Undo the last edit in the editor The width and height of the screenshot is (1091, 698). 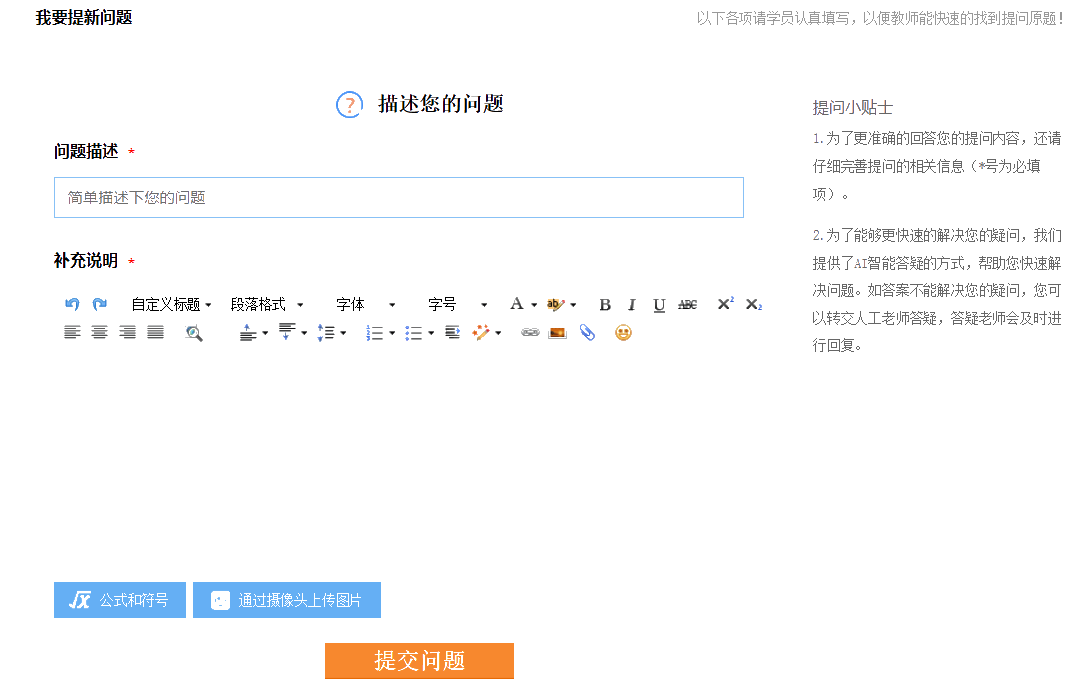coord(71,304)
